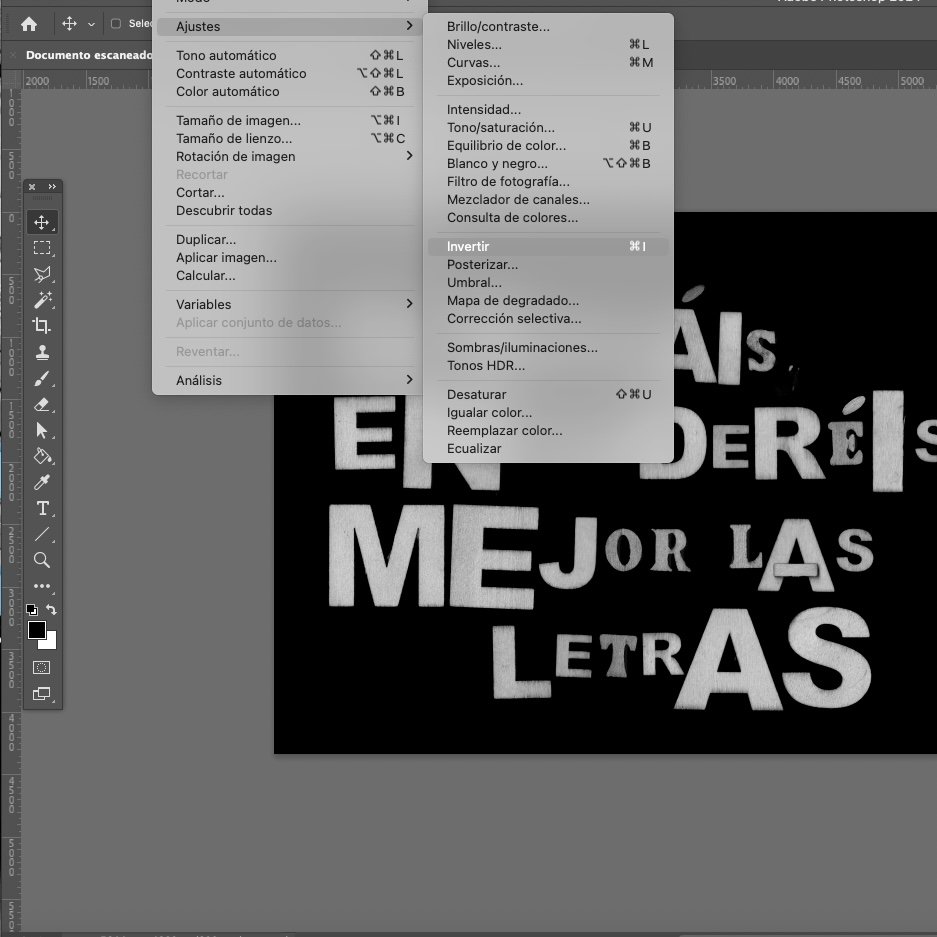Screen dimensions: 937x937
Task: Click the Move tool icon in options bar
Action: [x=69, y=24]
